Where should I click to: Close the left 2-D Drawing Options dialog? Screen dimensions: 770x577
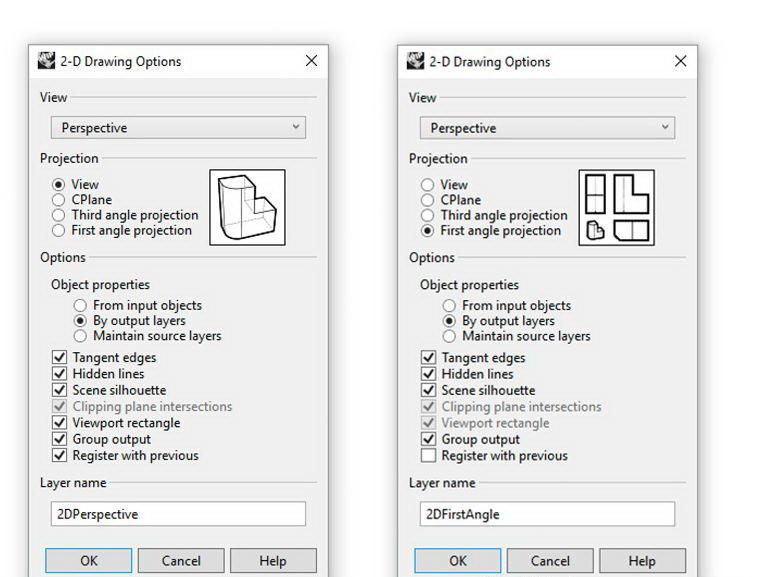(x=311, y=61)
